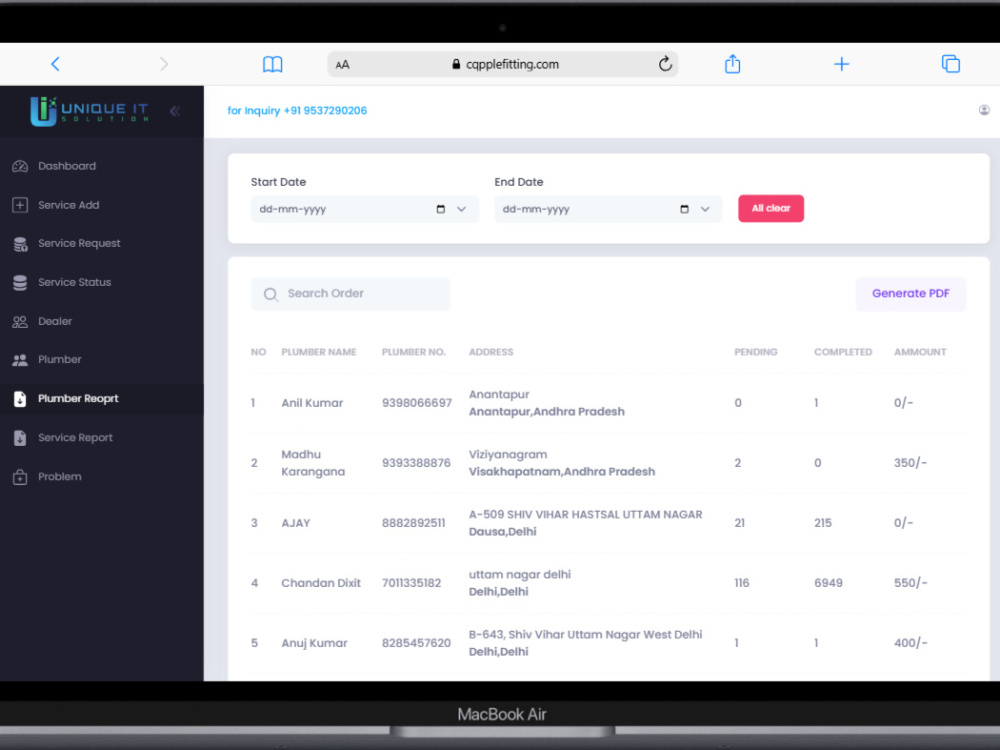Click the phone number 7011335182

[x=411, y=583]
